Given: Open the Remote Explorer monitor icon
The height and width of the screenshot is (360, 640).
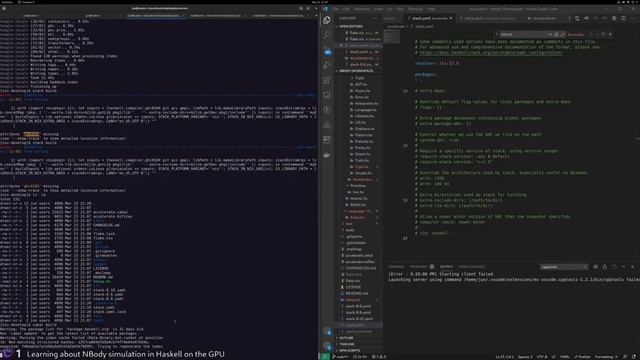Looking at the screenshot, I should coord(327,95).
